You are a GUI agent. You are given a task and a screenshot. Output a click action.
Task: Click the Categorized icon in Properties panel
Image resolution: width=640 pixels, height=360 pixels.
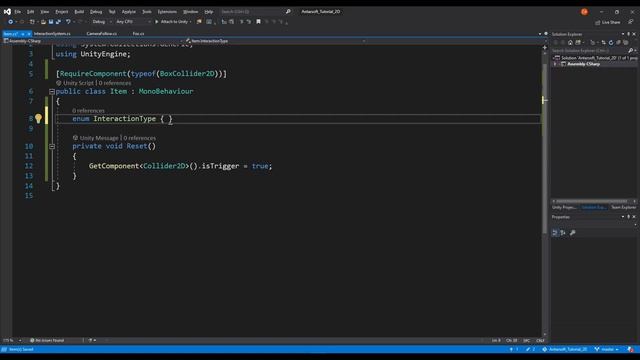point(555,233)
